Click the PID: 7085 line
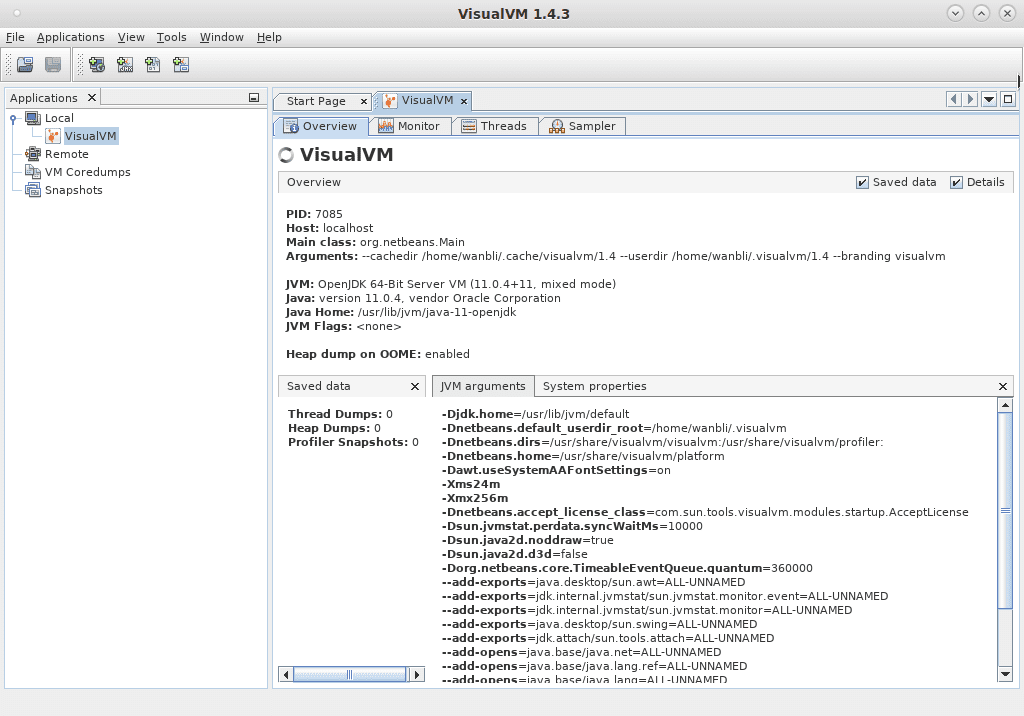 (x=314, y=214)
